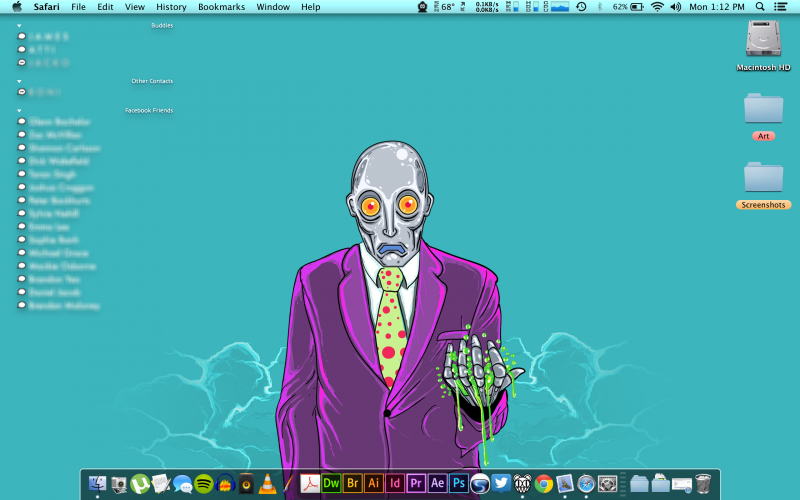Open the bear-face app in dock

tap(522, 484)
